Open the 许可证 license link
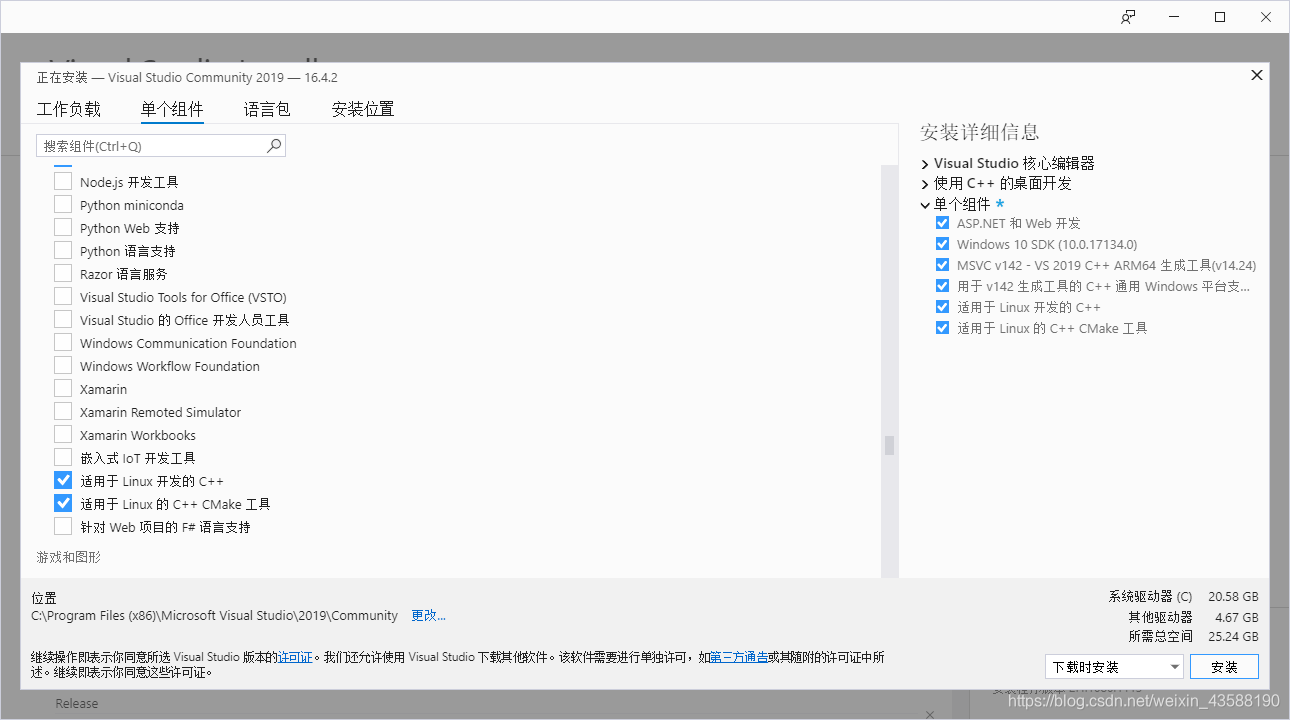This screenshot has height=720, width=1290. coord(295,657)
